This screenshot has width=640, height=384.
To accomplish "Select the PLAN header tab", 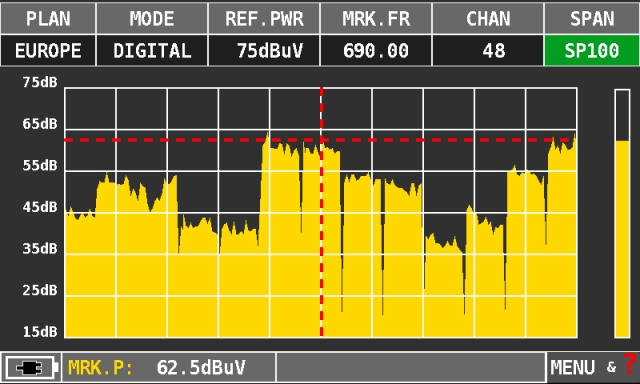I will pyautogui.click(x=48, y=18).
